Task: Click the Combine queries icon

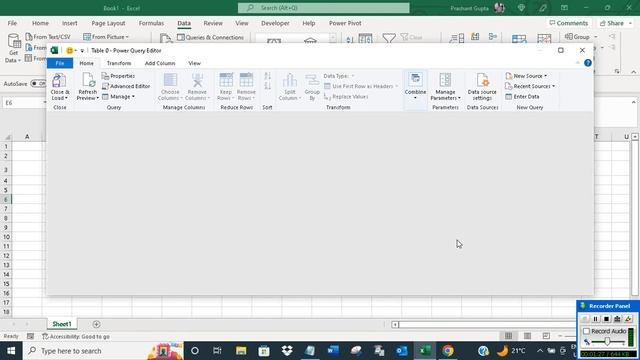Action: click(x=415, y=79)
